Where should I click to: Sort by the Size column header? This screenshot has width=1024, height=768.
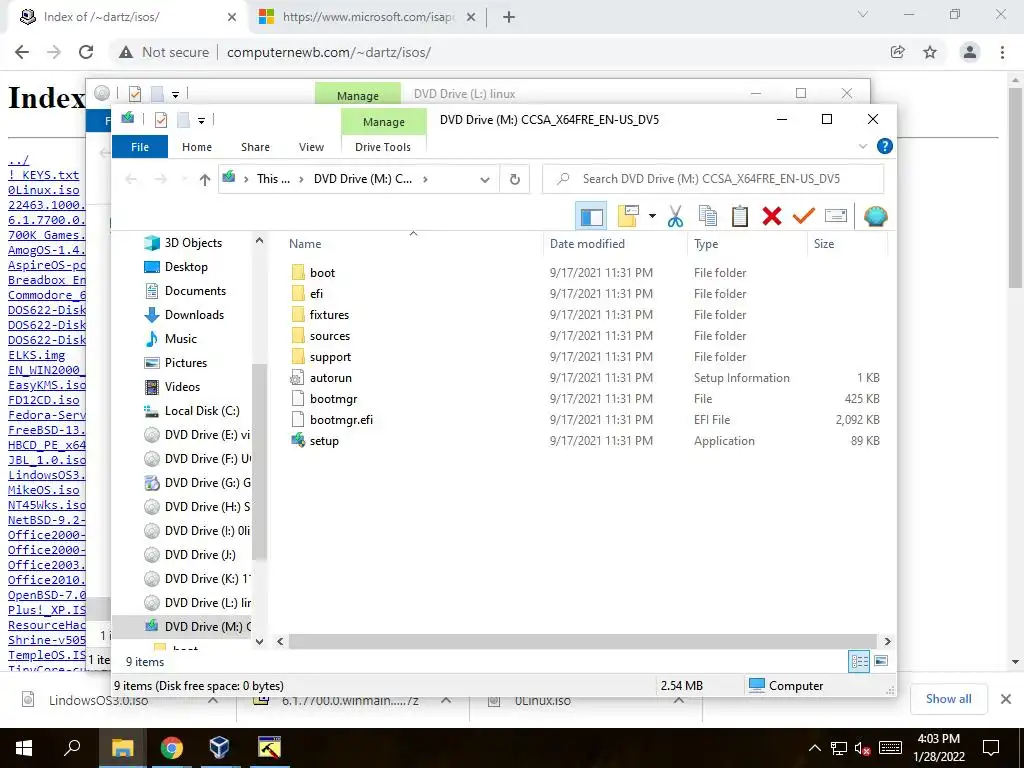coord(824,244)
